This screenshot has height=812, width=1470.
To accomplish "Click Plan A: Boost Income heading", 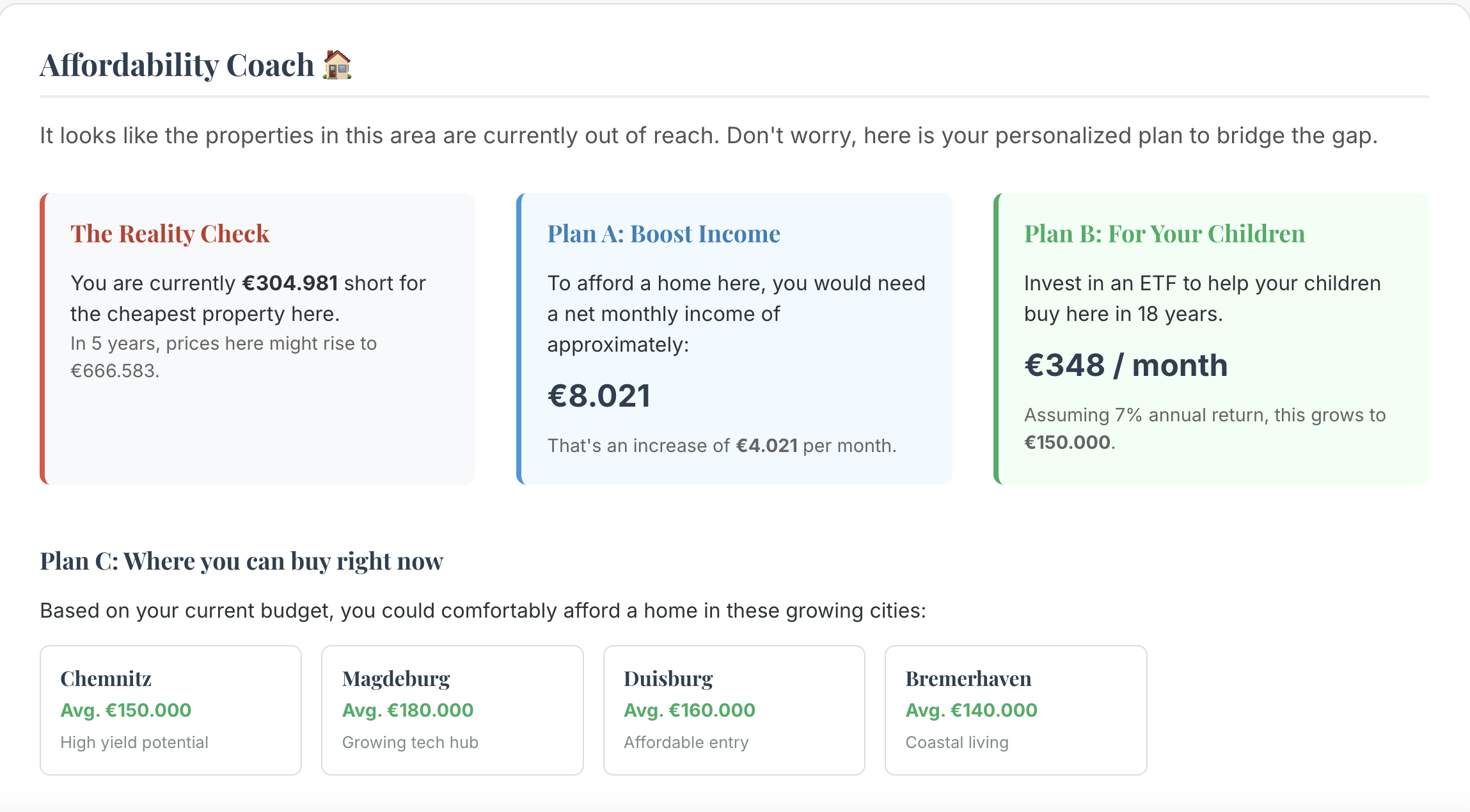I will coord(663,234).
